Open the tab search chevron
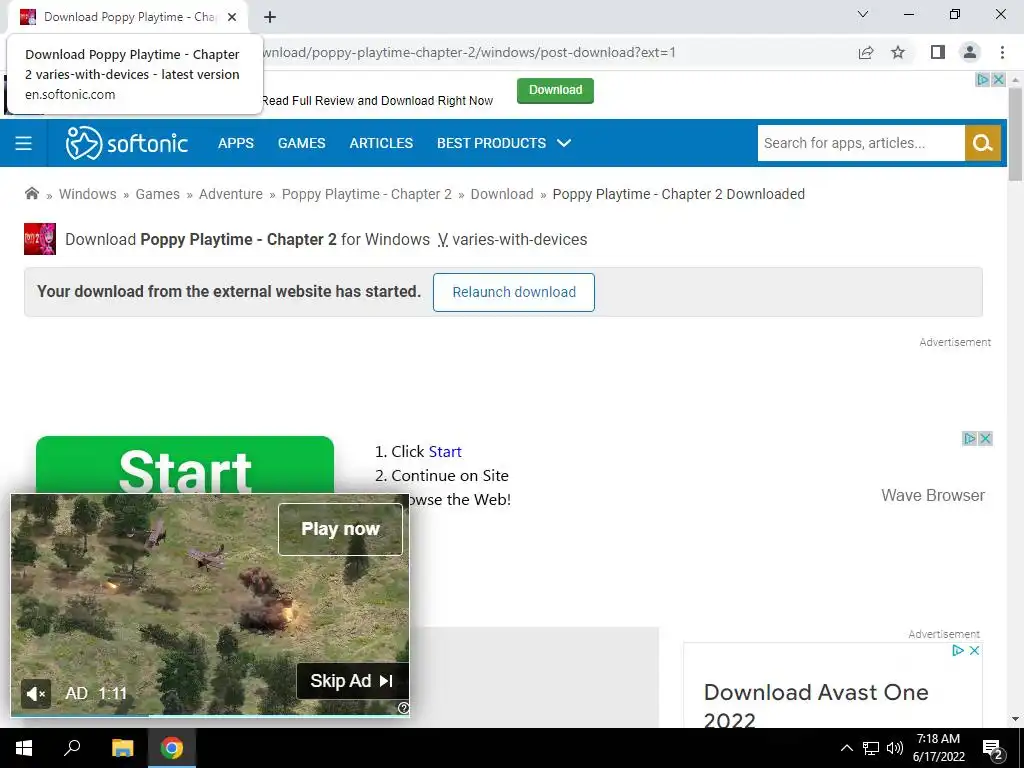Image resolution: width=1024 pixels, height=768 pixels. (863, 14)
